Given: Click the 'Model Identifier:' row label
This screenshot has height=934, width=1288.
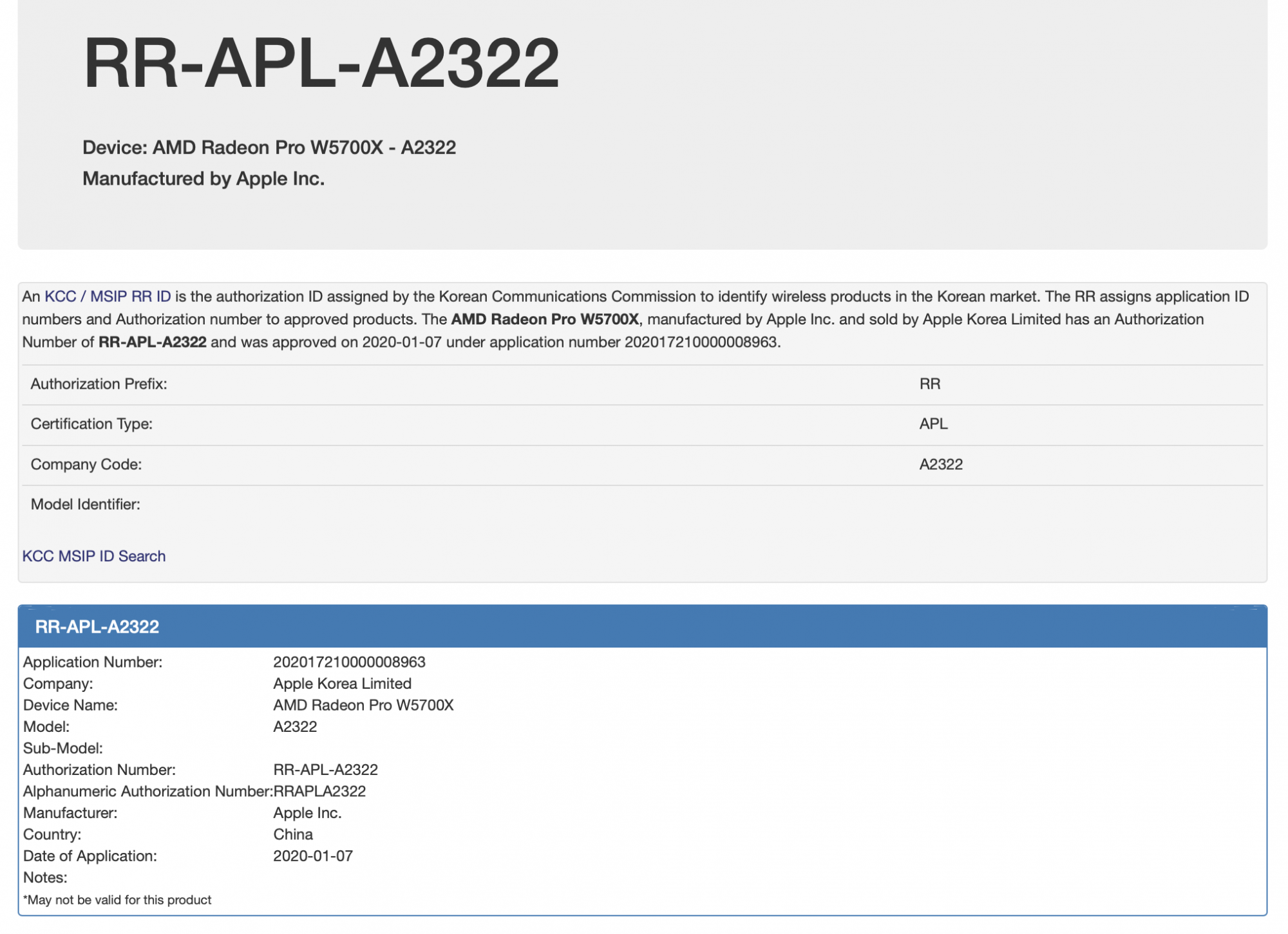Looking at the screenshot, I should 86,505.
